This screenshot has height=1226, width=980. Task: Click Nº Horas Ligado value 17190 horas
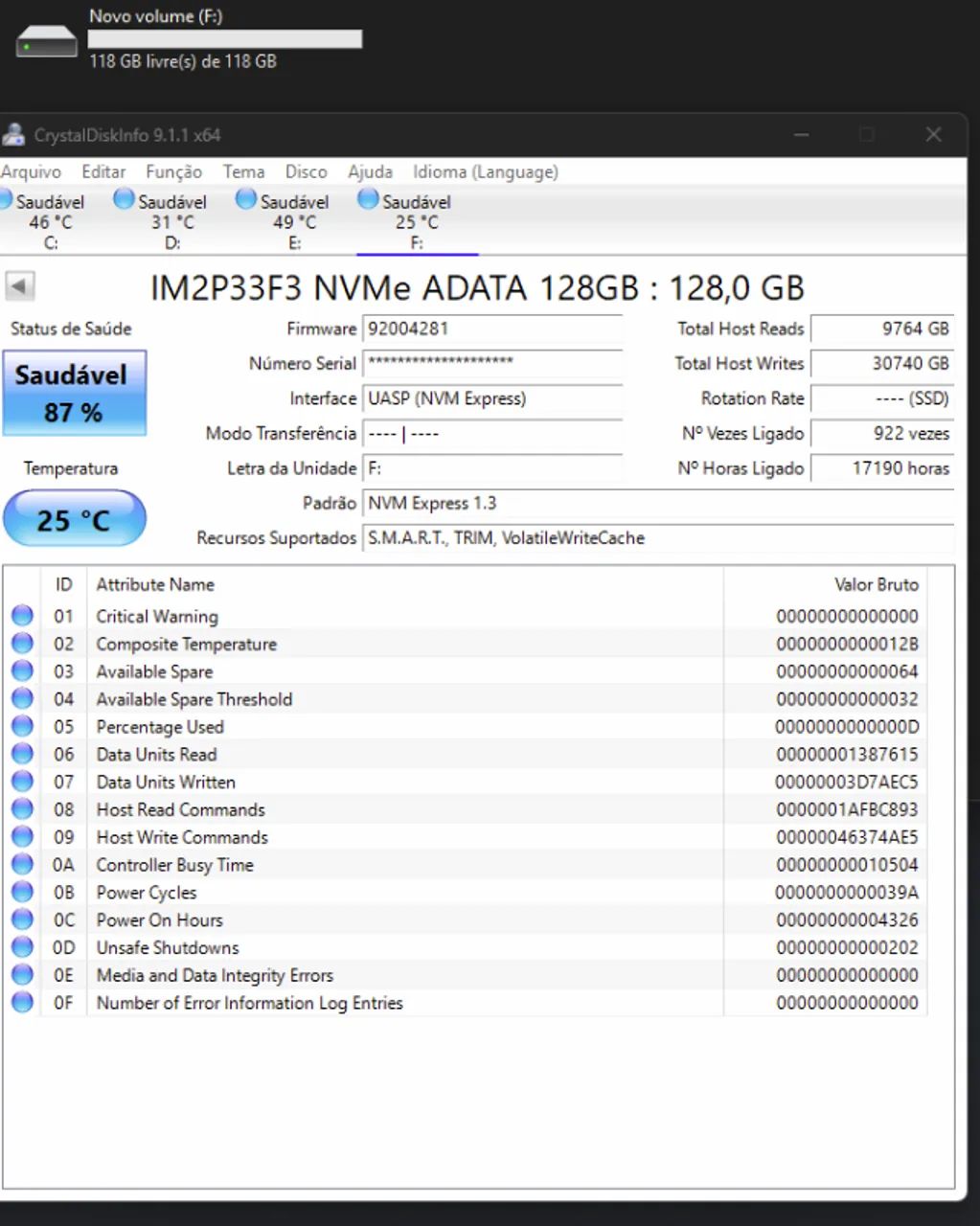point(882,468)
